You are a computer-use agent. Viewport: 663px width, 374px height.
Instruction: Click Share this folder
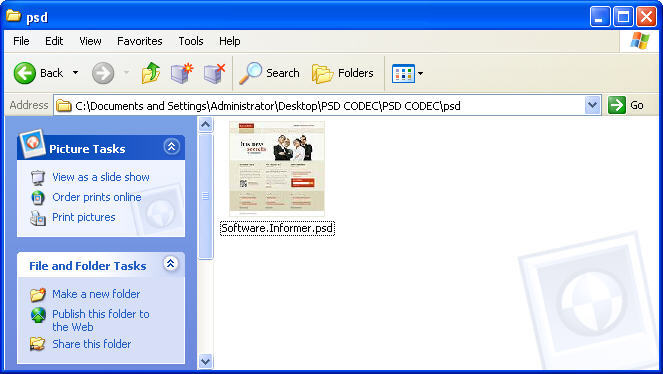[x=91, y=344]
